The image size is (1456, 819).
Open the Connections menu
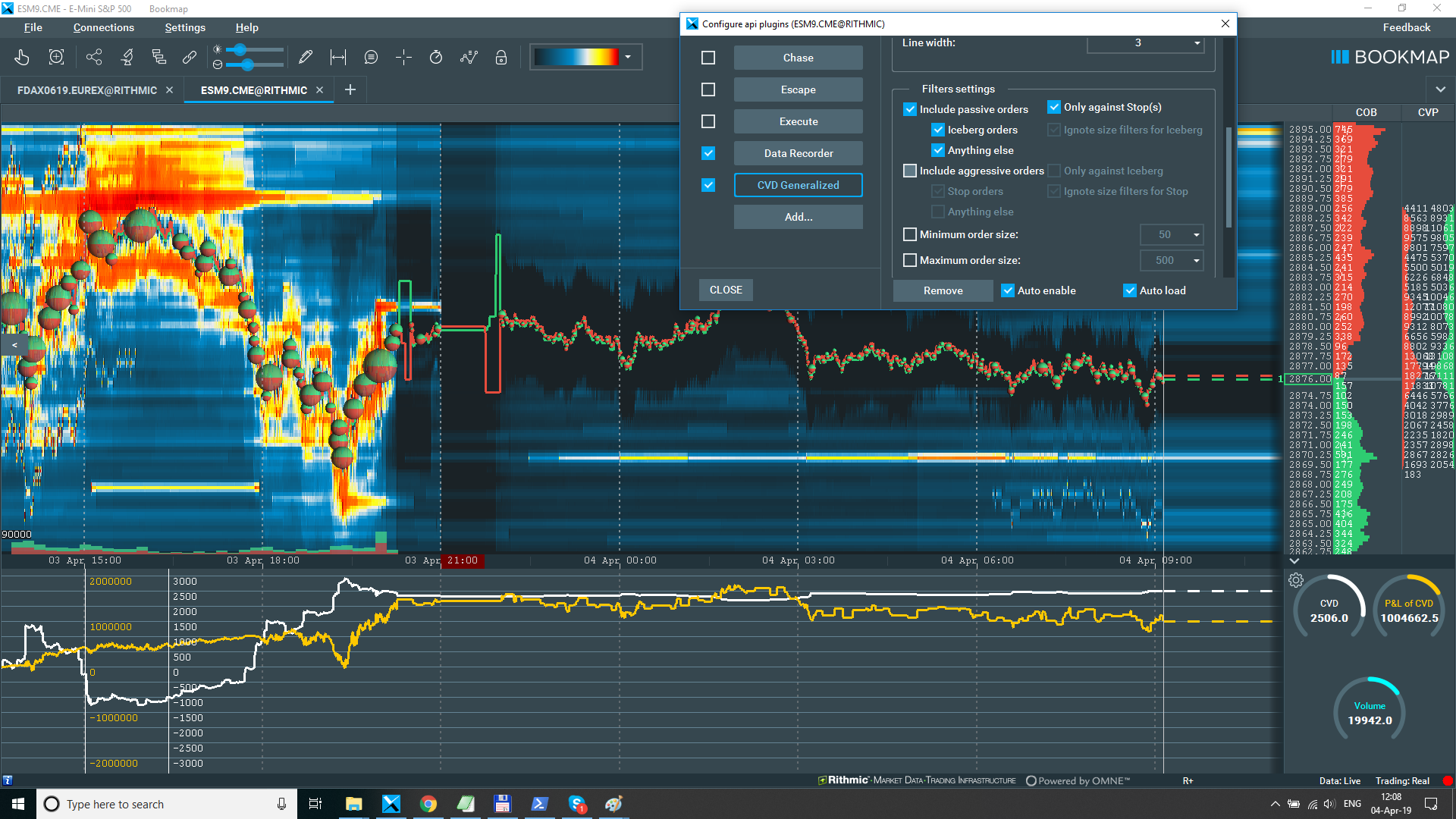coord(104,27)
